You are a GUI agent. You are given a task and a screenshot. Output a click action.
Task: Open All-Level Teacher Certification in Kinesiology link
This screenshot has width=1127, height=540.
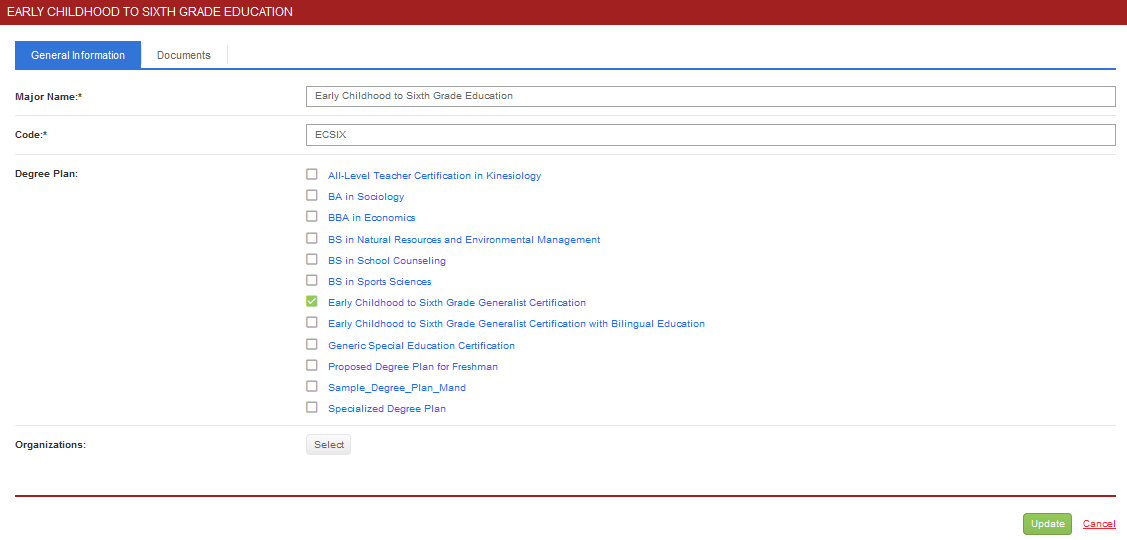click(x=434, y=175)
